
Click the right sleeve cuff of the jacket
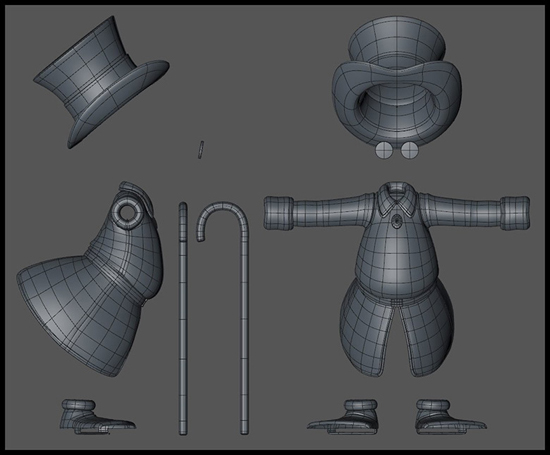click(515, 213)
